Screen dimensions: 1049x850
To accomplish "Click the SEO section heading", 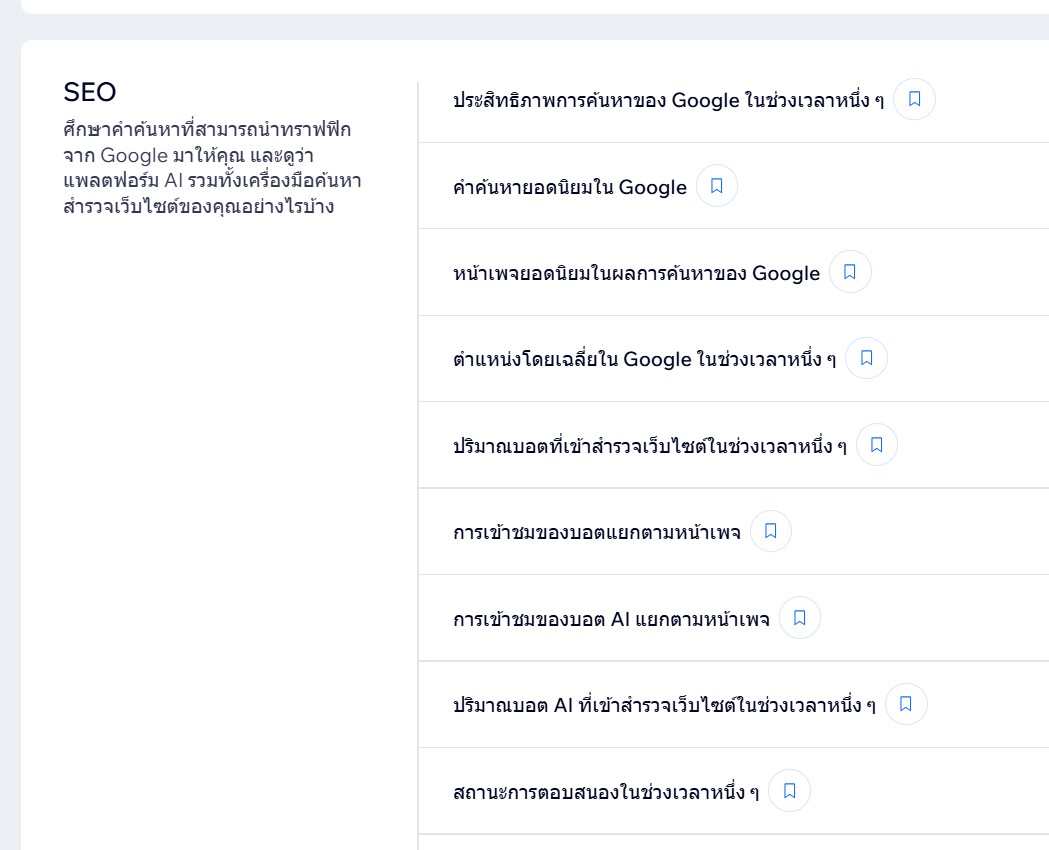I will 90,92.
